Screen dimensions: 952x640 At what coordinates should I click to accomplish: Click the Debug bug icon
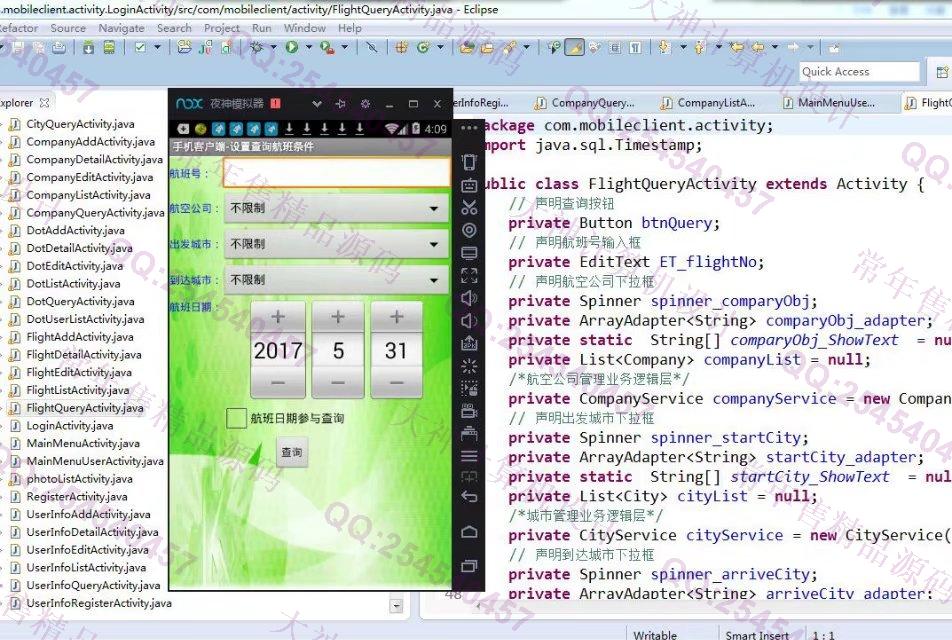tap(257, 47)
